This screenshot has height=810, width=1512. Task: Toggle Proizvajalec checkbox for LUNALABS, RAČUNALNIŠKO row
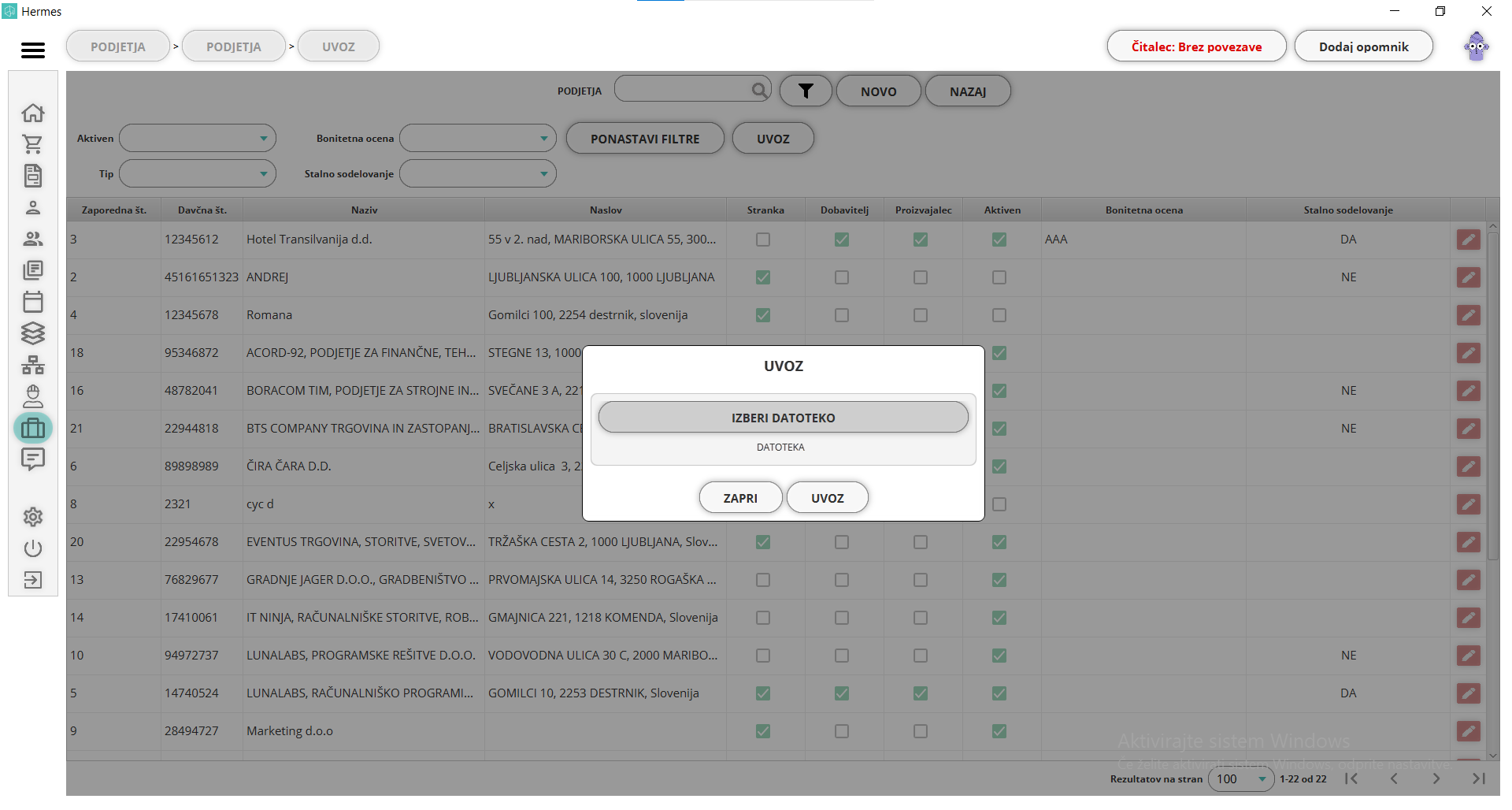(x=921, y=693)
